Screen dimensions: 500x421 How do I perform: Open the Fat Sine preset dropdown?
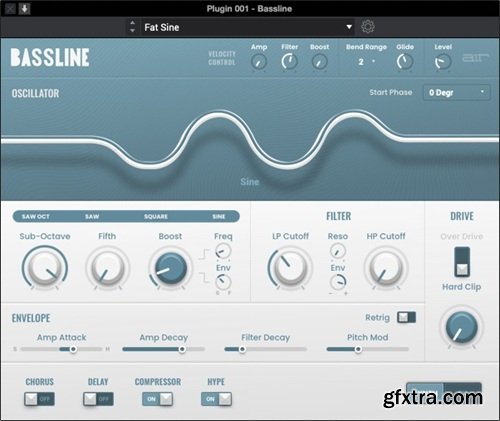click(x=248, y=27)
